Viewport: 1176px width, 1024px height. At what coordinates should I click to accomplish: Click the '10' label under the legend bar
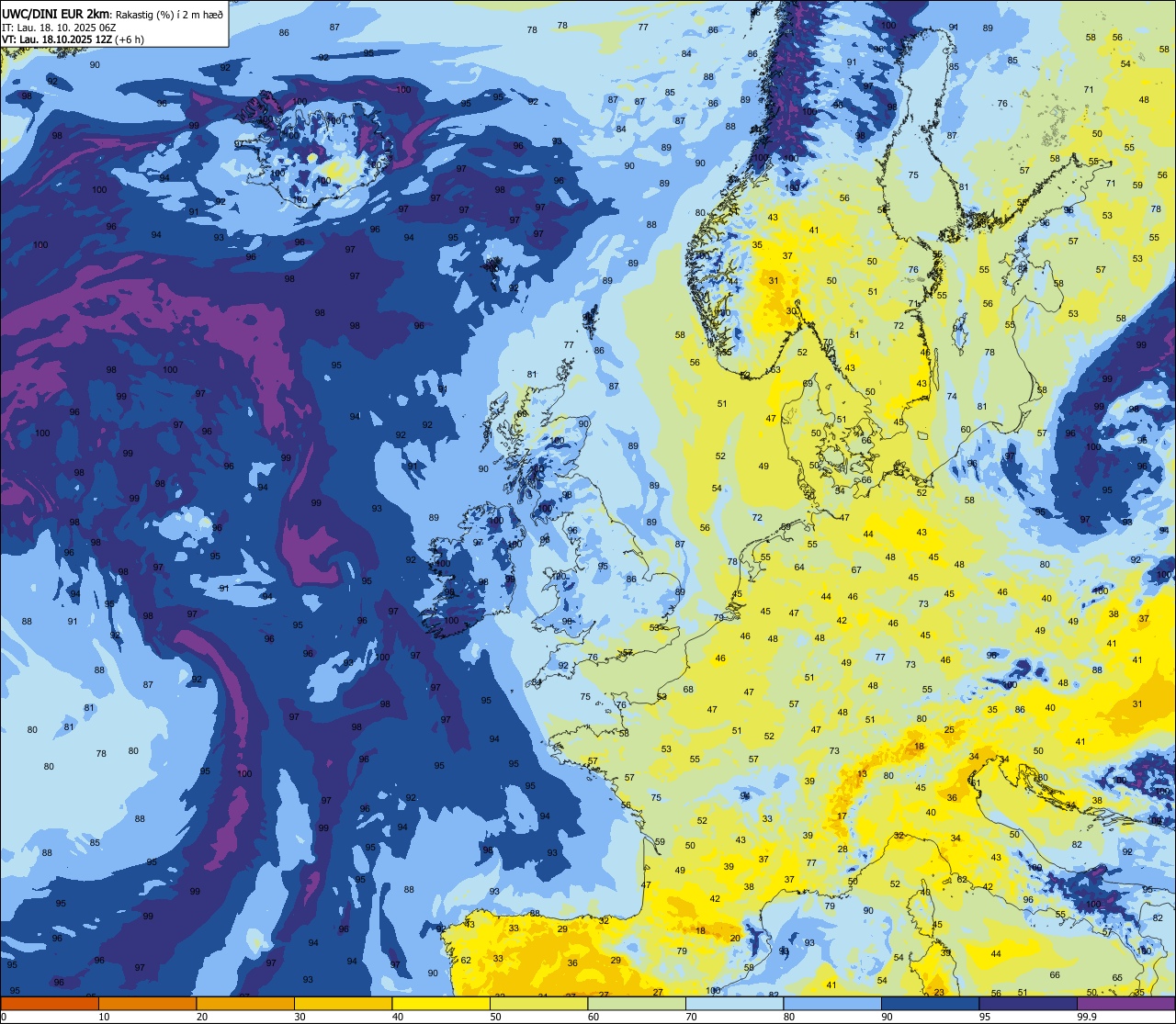[x=104, y=1017]
